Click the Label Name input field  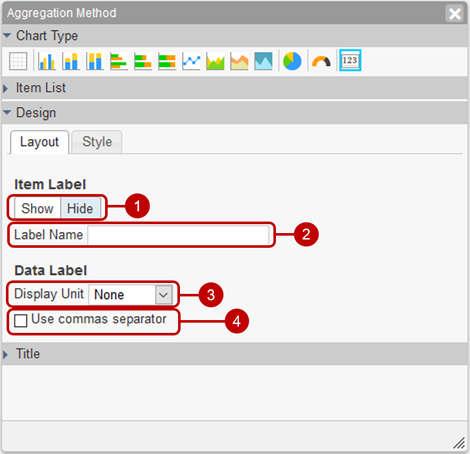coord(178,235)
